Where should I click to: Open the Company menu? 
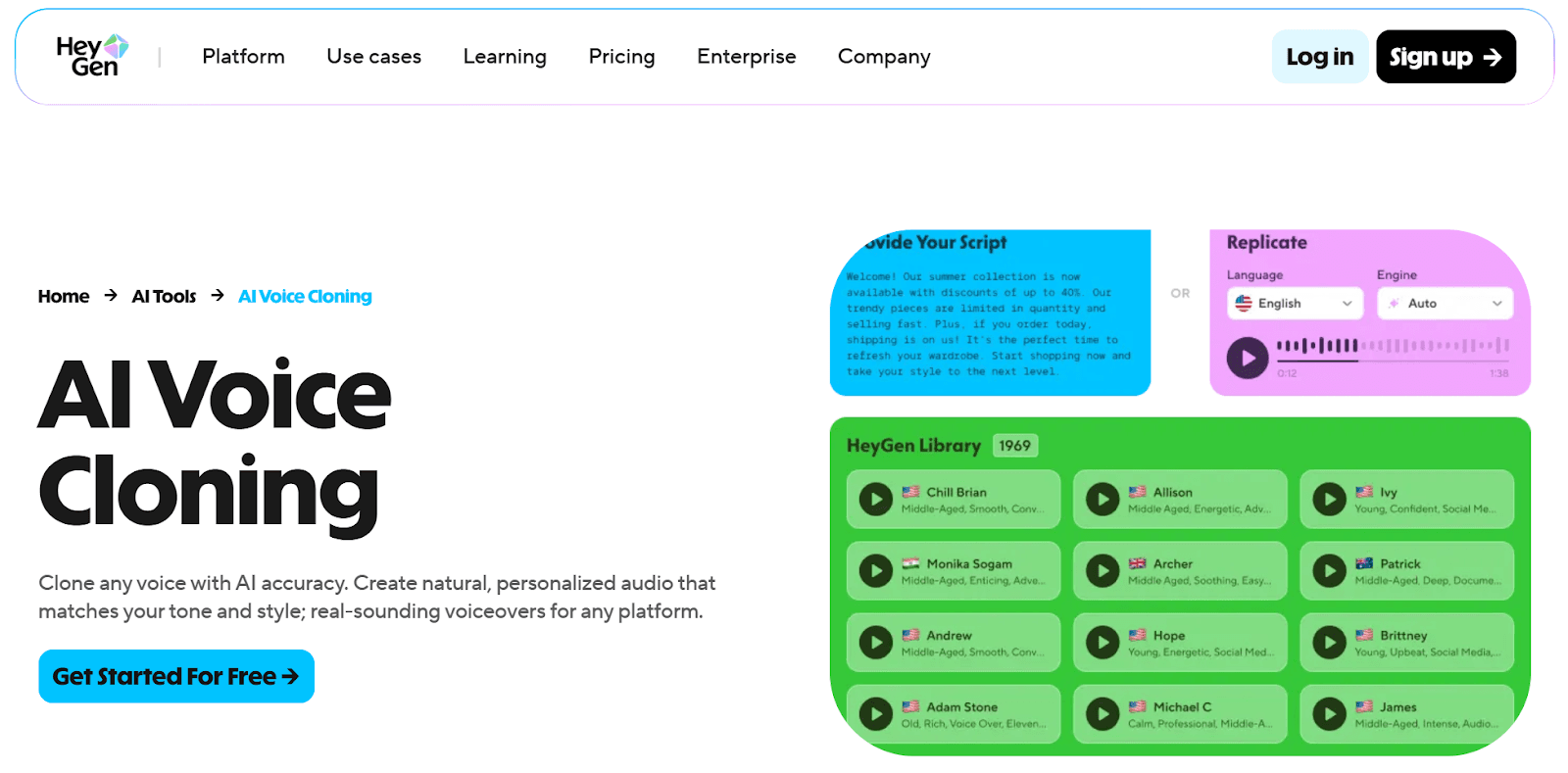point(884,57)
